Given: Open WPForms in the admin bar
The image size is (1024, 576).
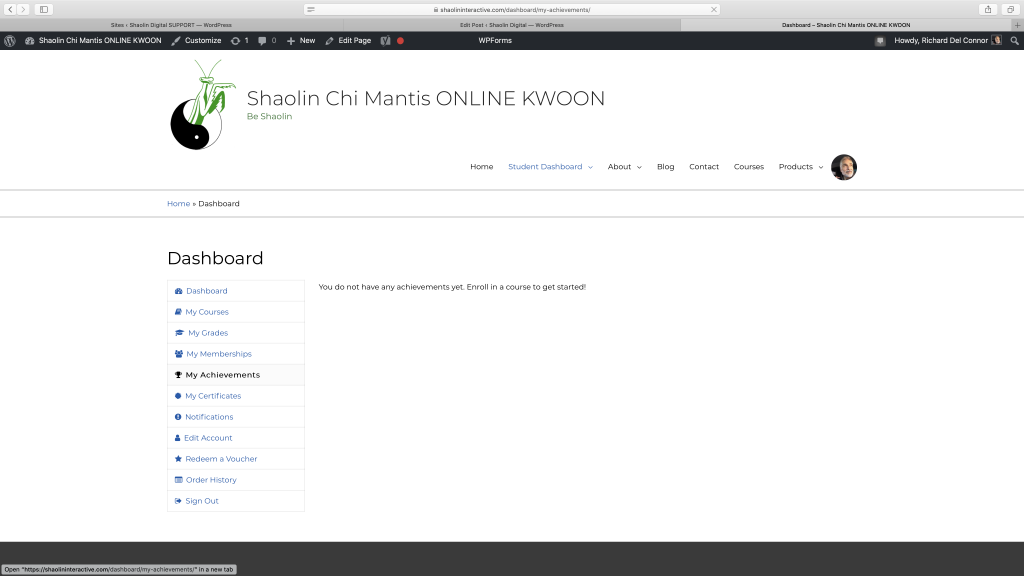Looking at the screenshot, I should tap(495, 40).
